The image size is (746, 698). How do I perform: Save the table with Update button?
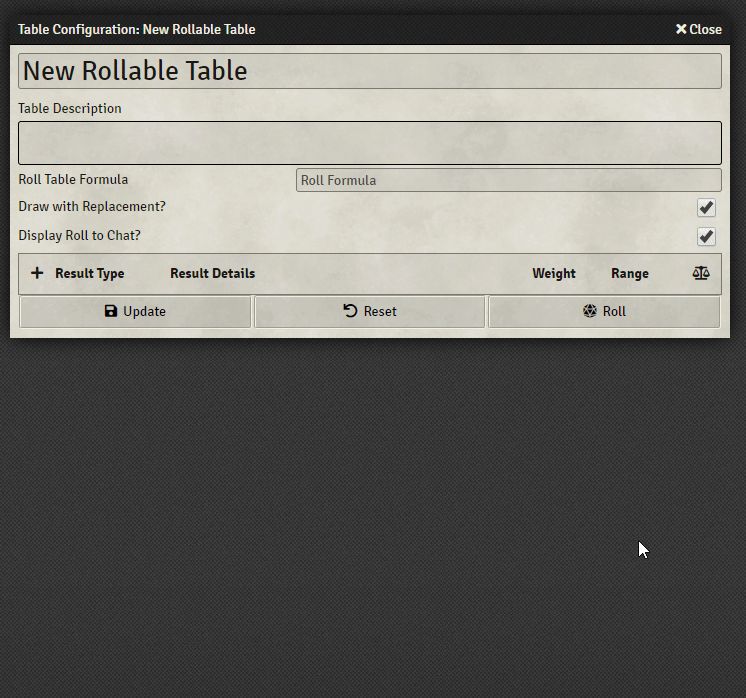click(x=135, y=312)
